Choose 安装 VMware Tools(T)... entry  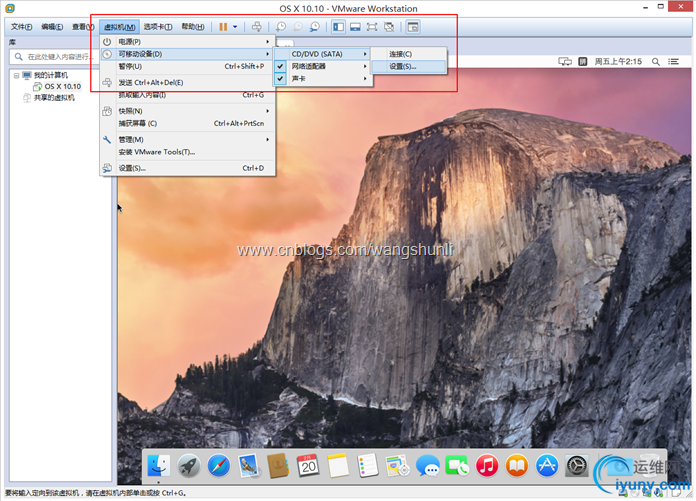(x=186, y=152)
